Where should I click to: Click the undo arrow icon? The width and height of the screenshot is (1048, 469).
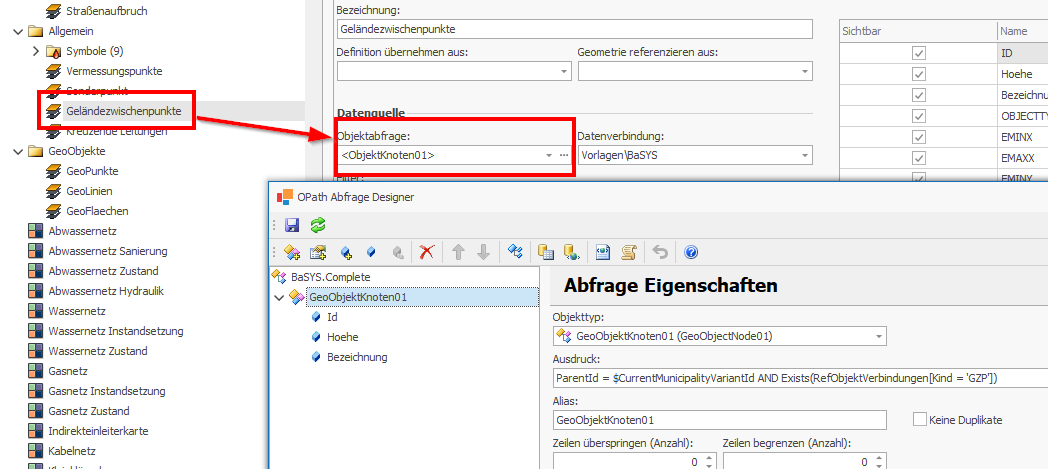click(x=659, y=252)
